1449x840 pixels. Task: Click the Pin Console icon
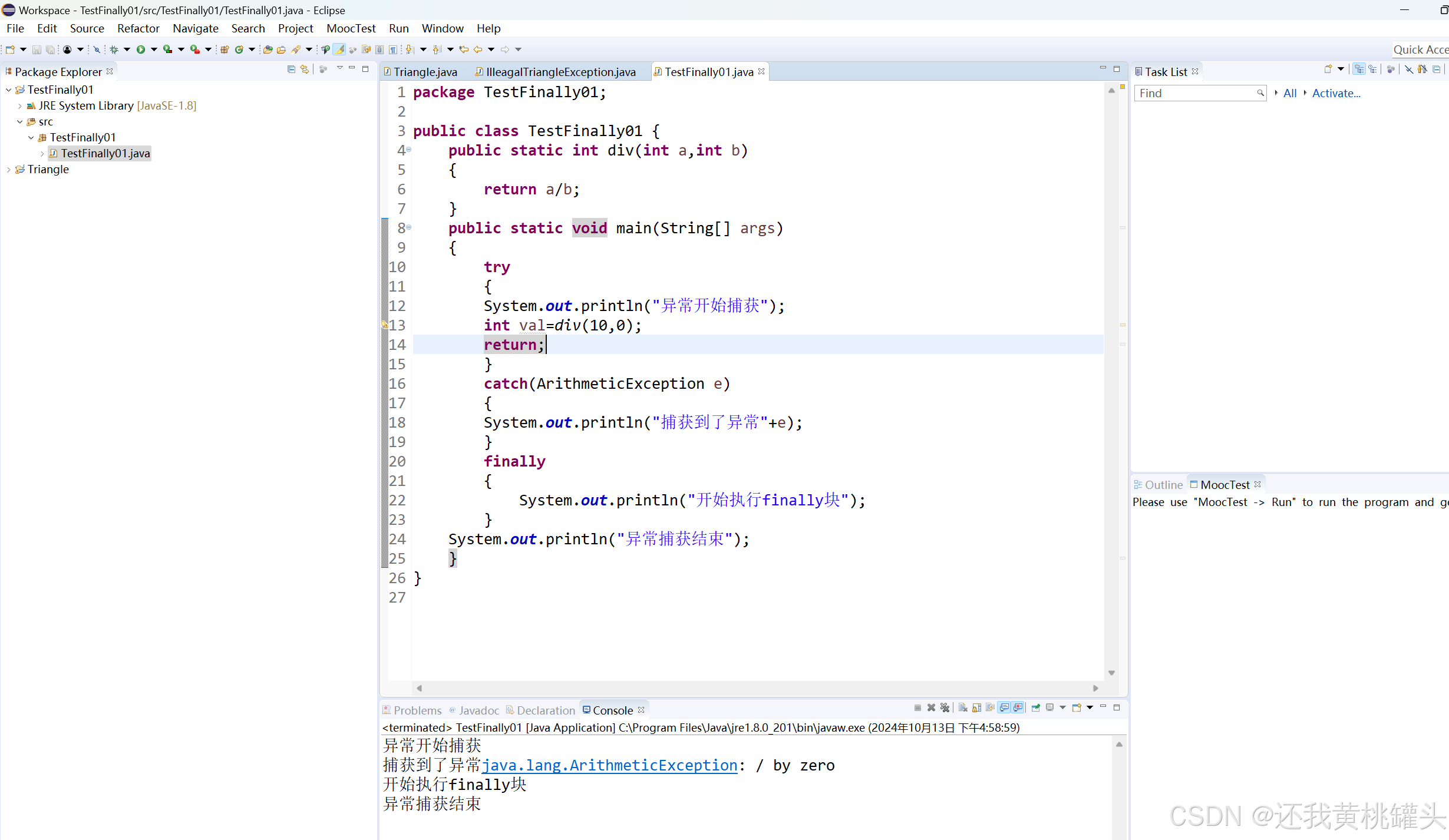(x=1035, y=707)
